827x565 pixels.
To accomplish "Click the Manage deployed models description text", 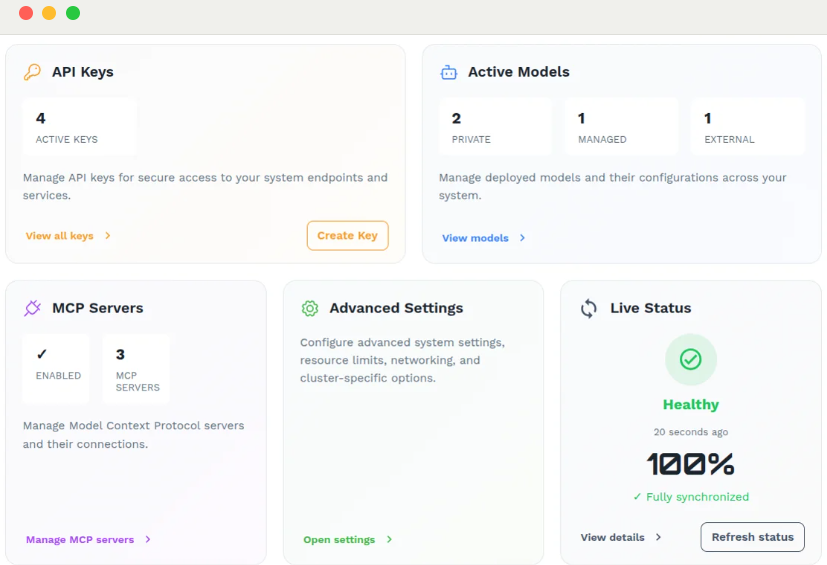I will click(612, 186).
